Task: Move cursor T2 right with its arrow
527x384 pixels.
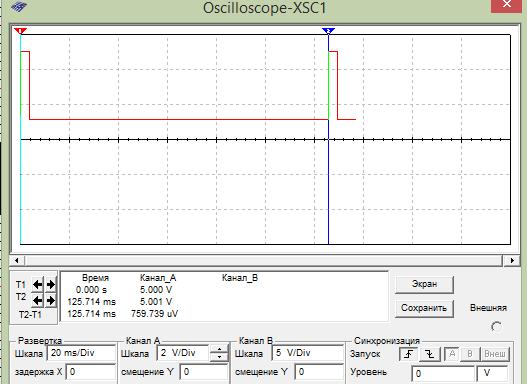Action: tap(51, 300)
